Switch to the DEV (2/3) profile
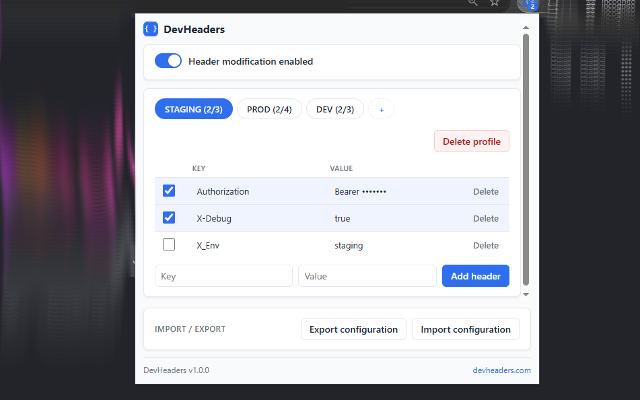 [335, 109]
